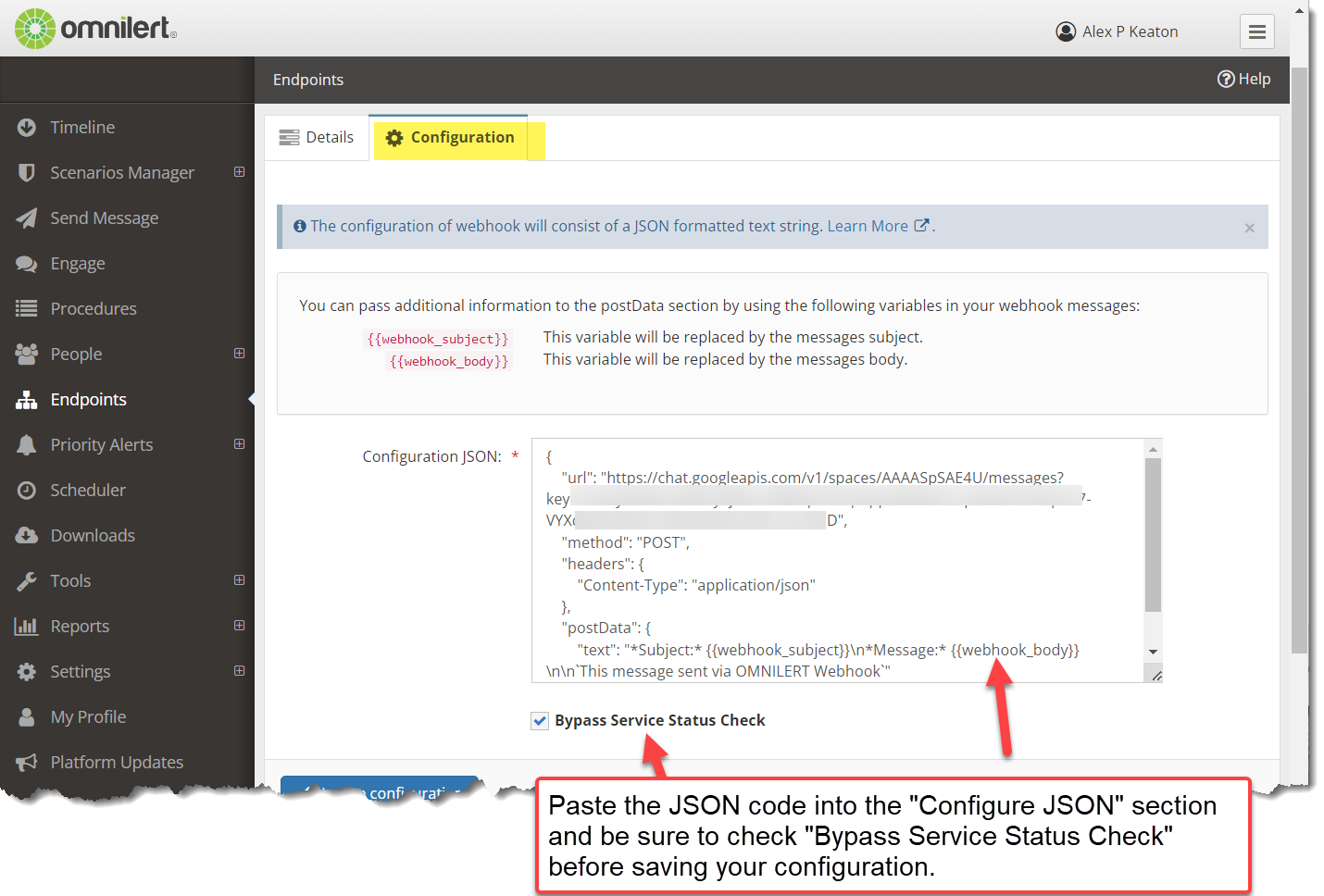Click the Endpoints sitemap icon
Image resolution: width=1324 pixels, height=896 pixels.
coord(27,399)
